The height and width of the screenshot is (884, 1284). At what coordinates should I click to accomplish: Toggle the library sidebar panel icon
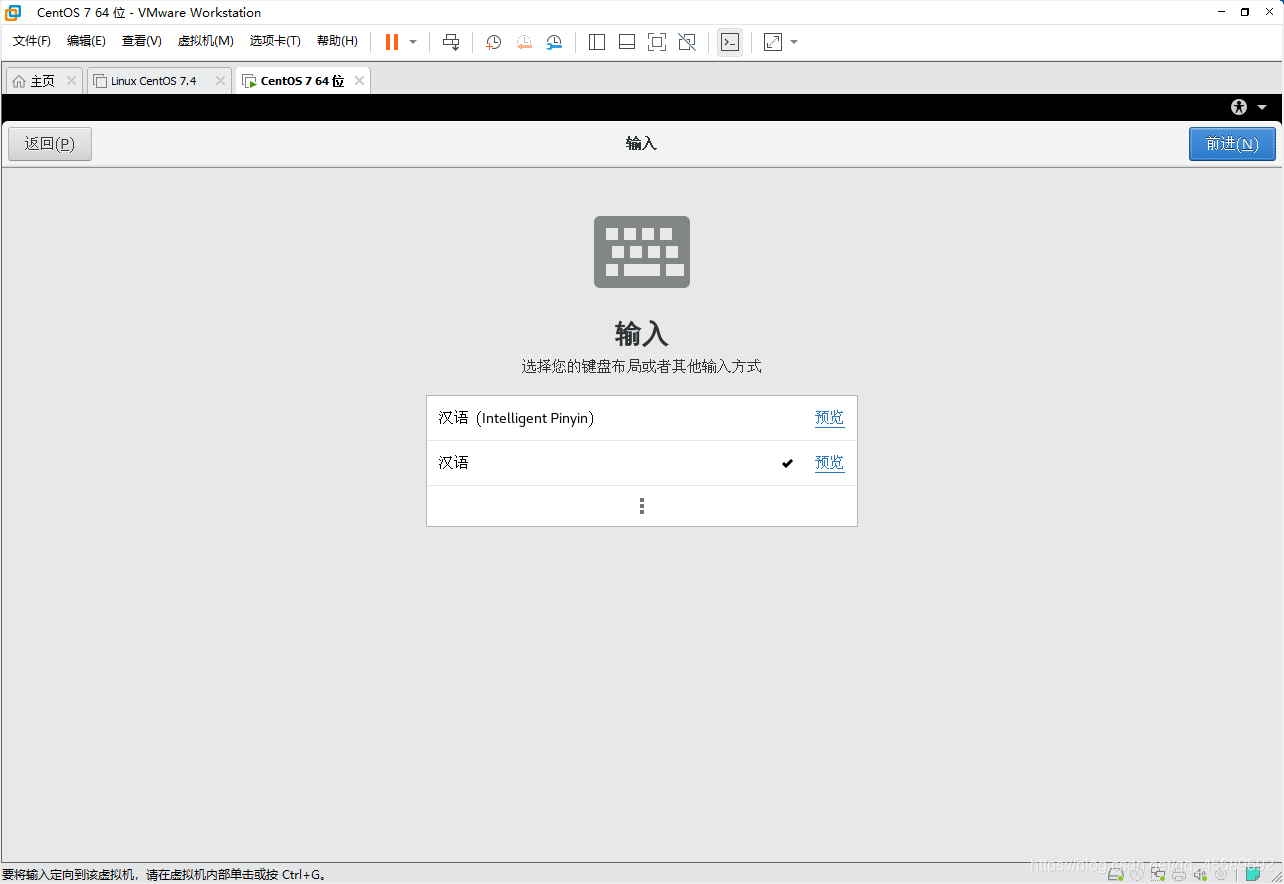pyautogui.click(x=597, y=42)
